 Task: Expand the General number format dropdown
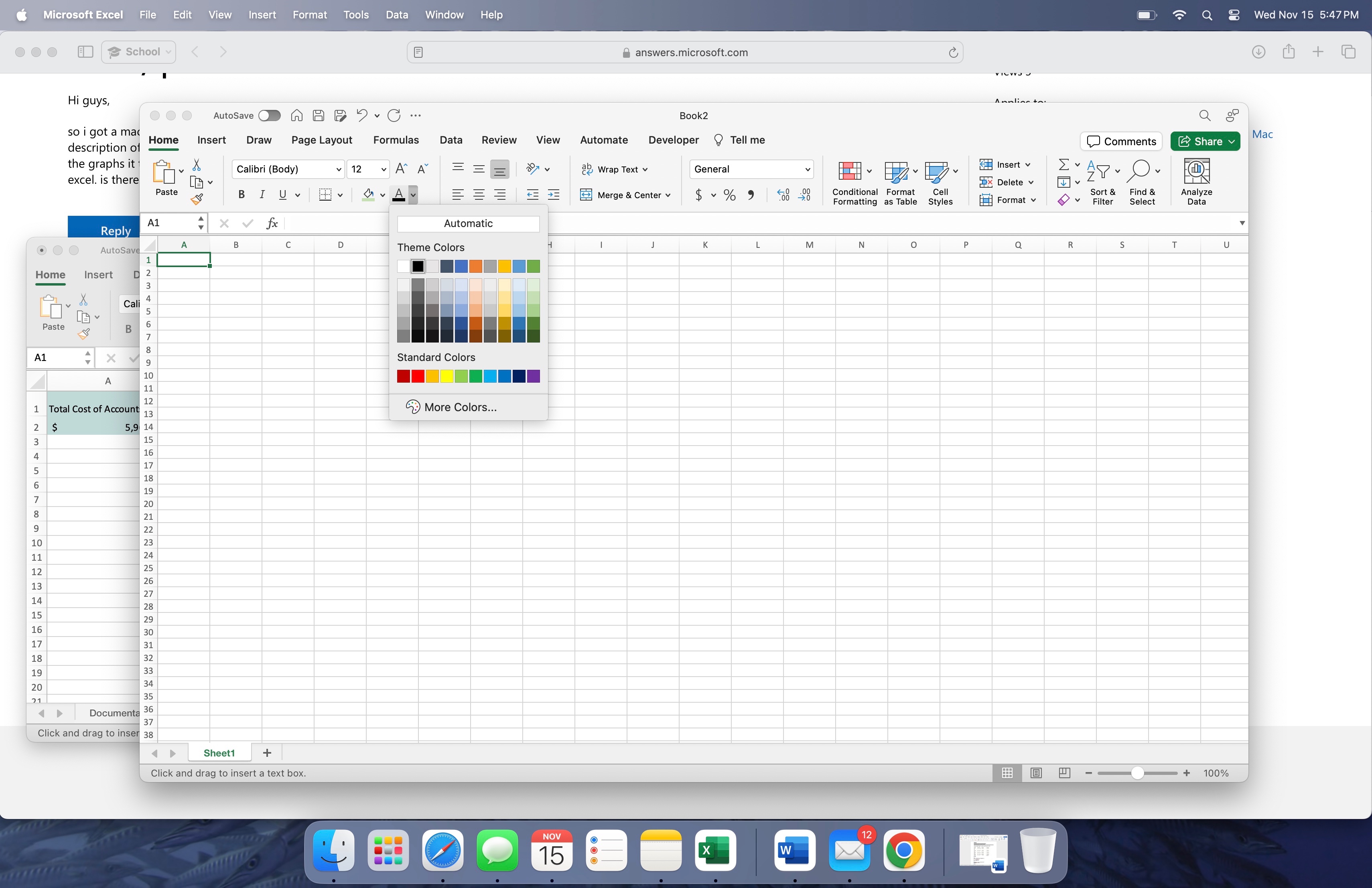[x=807, y=169]
